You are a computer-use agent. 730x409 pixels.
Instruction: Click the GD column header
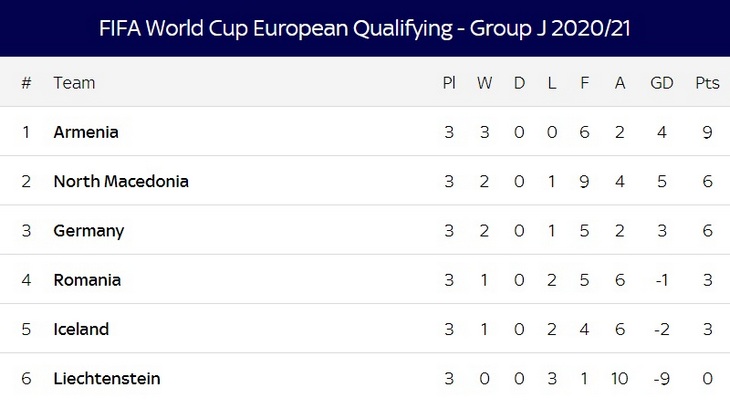click(x=661, y=83)
